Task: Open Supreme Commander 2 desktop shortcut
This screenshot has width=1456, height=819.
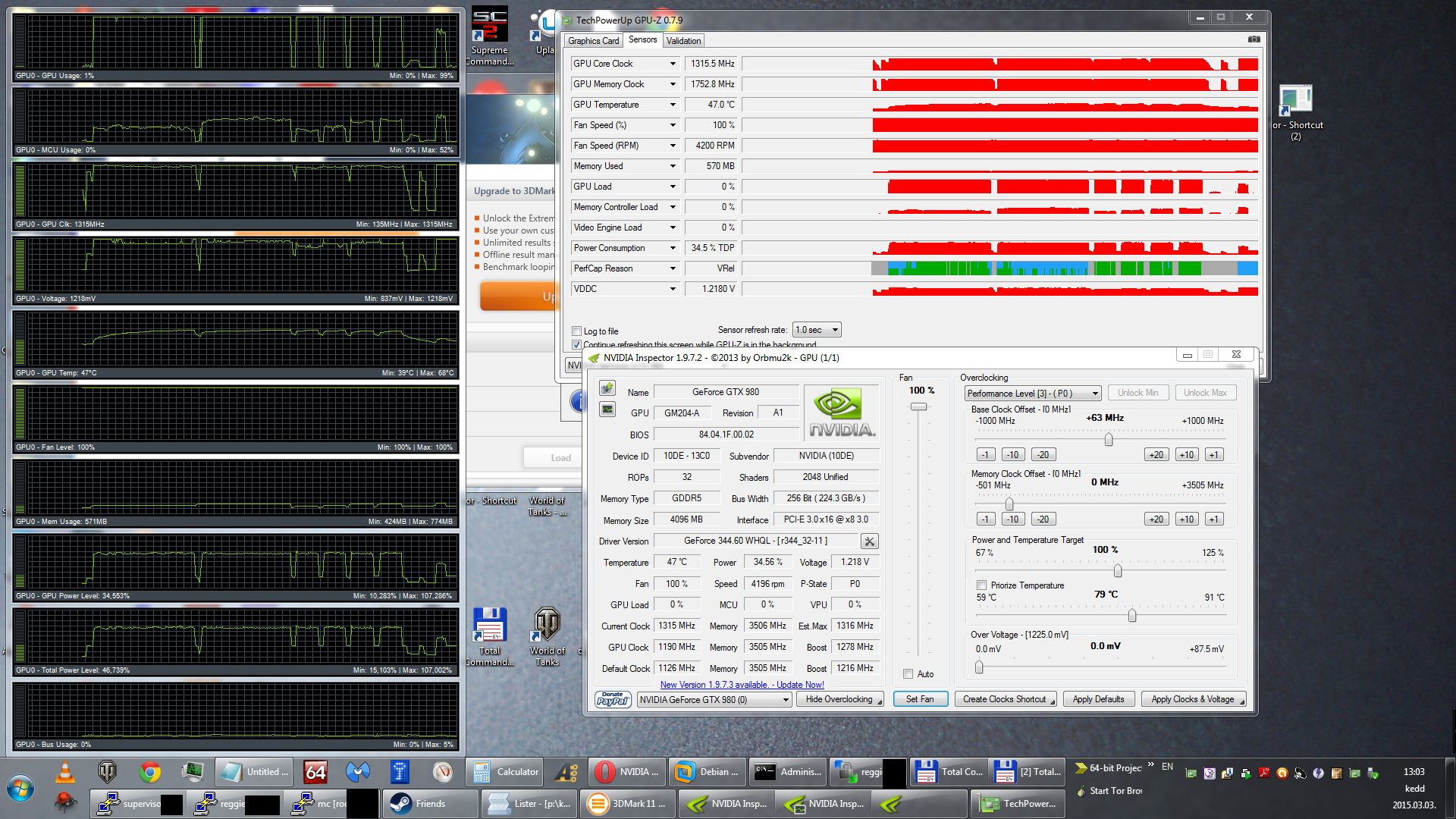Action: 490,36
